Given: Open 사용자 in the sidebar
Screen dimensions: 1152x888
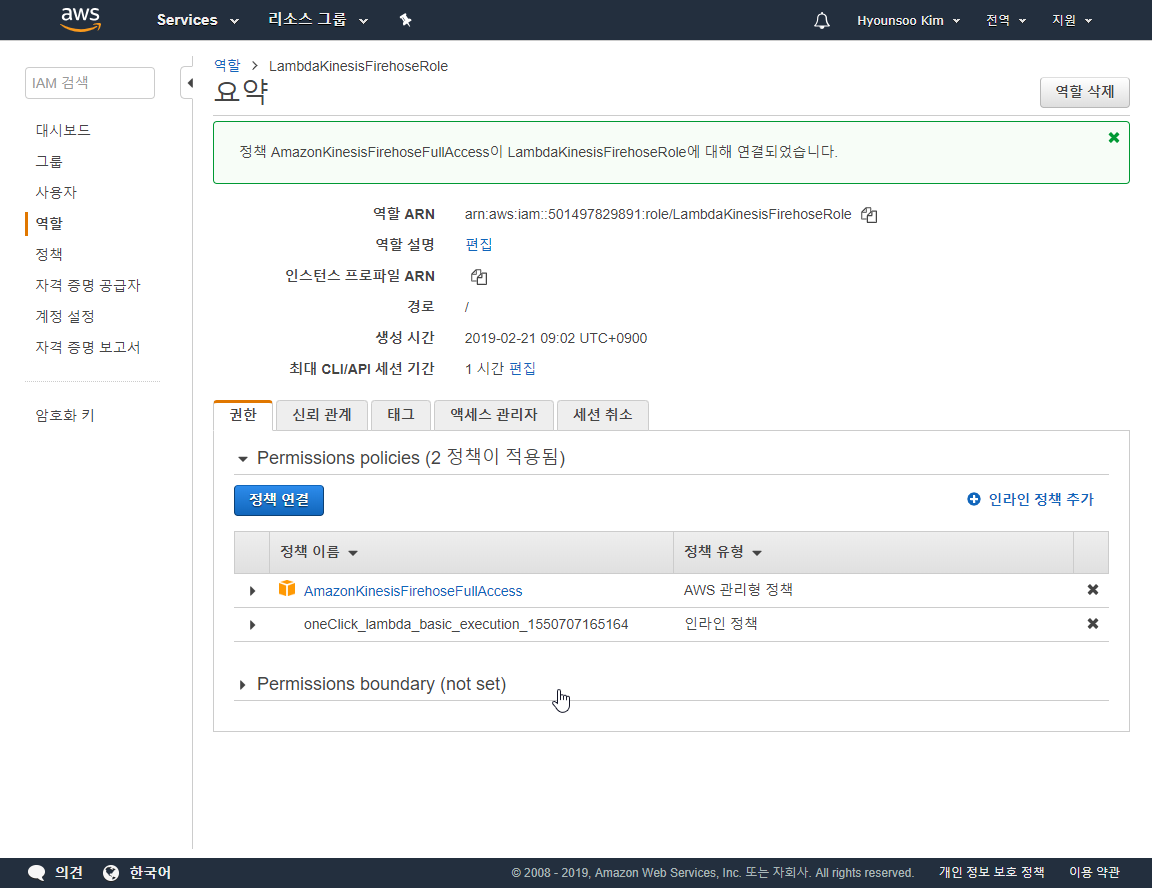Looking at the screenshot, I should (x=56, y=192).
